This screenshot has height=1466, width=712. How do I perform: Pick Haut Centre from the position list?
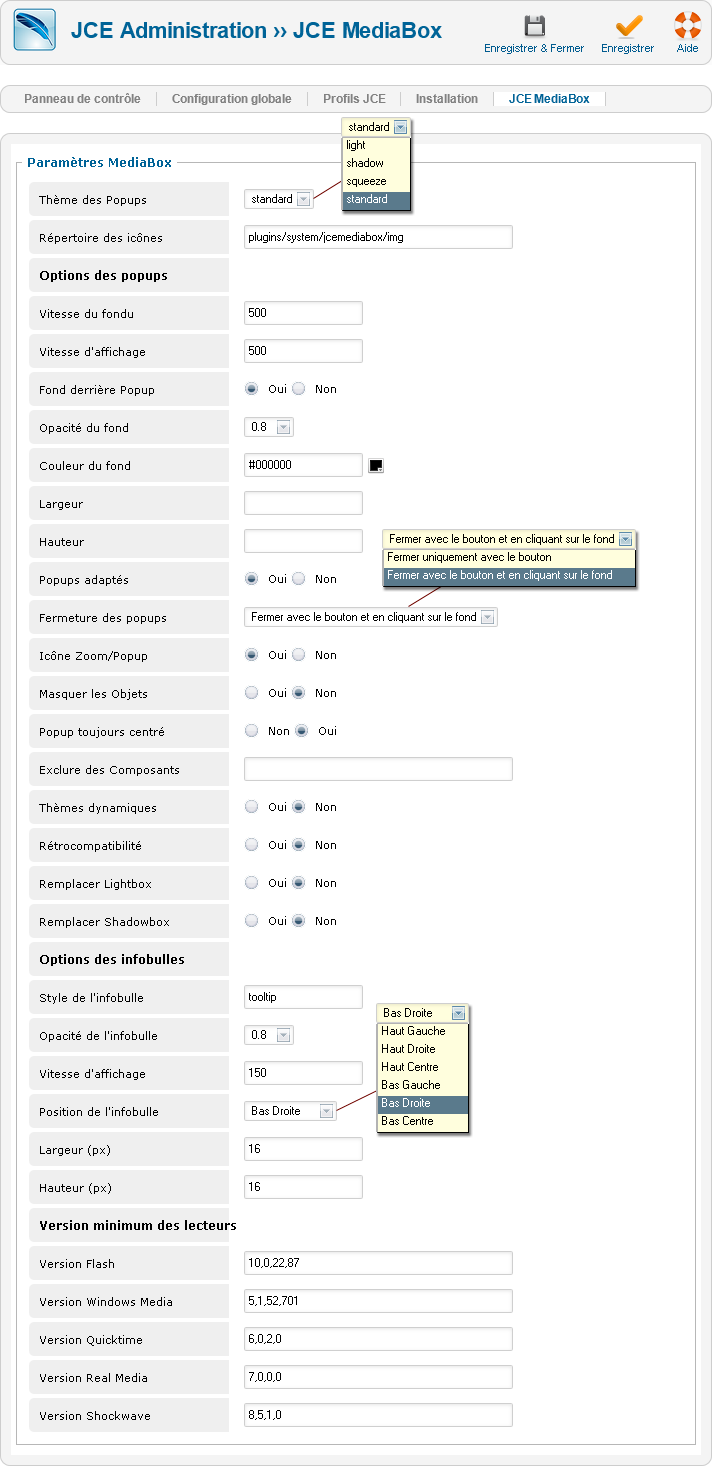pos(410,1067)
